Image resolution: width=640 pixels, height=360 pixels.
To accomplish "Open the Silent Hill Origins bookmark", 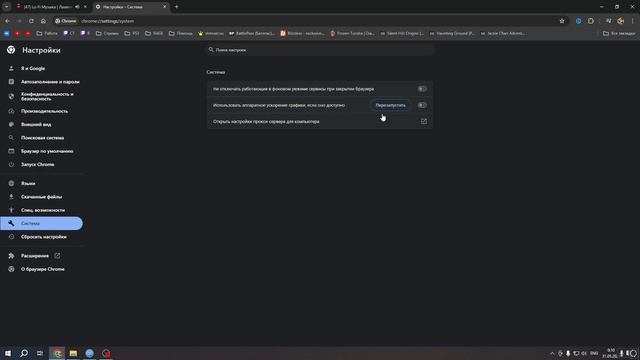I will [402, 33].
